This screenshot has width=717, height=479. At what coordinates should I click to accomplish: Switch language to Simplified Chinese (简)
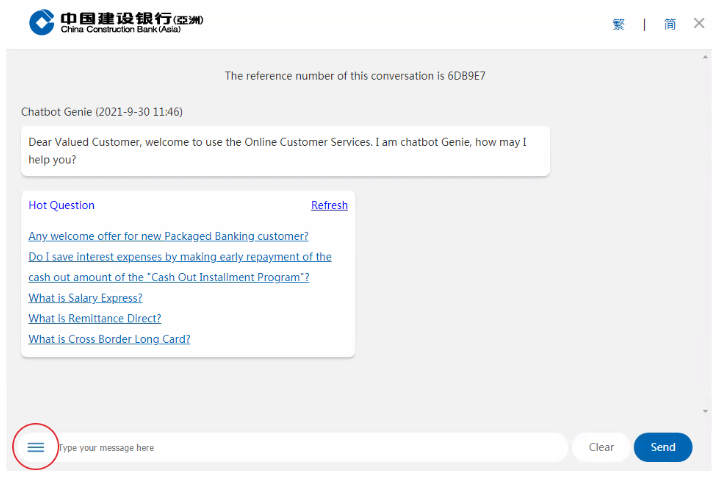tap(670, 24)
